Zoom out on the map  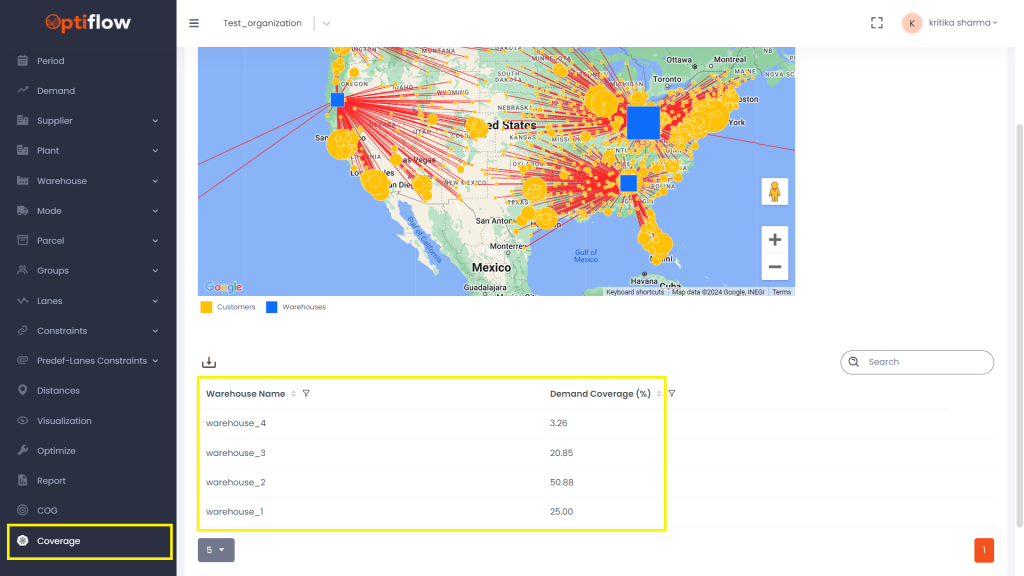pyautogui.click(x=774, y=267)
